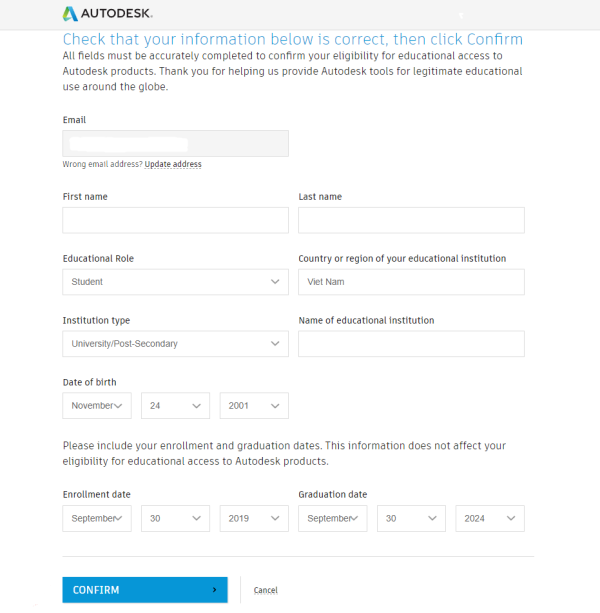Click into the Last name field
This screenshot has height=613, width=600.
click(x=411, y=220)
